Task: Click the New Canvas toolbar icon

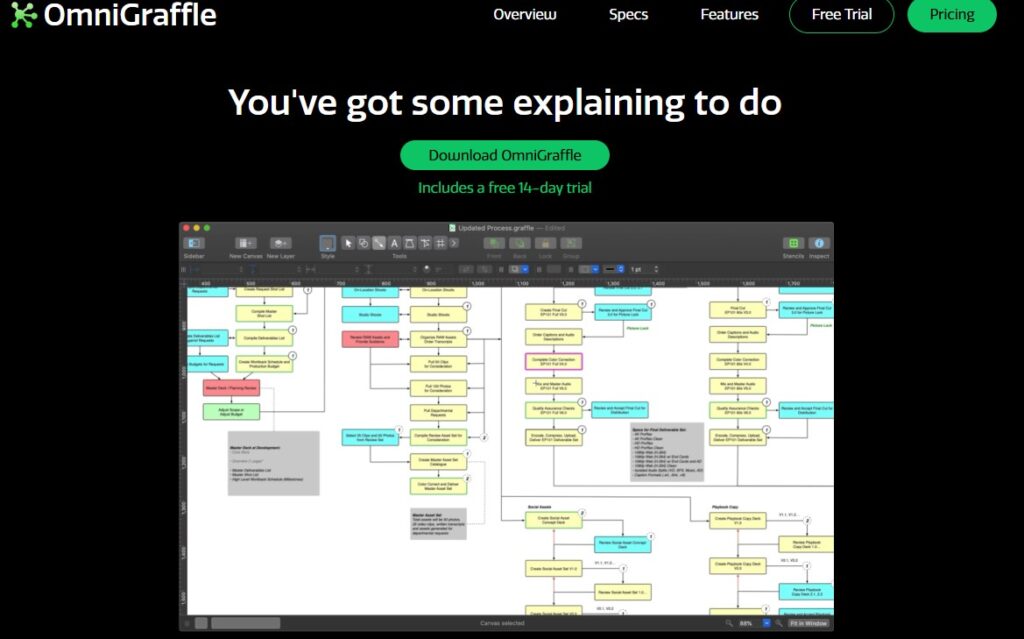Action: point(246,243)
